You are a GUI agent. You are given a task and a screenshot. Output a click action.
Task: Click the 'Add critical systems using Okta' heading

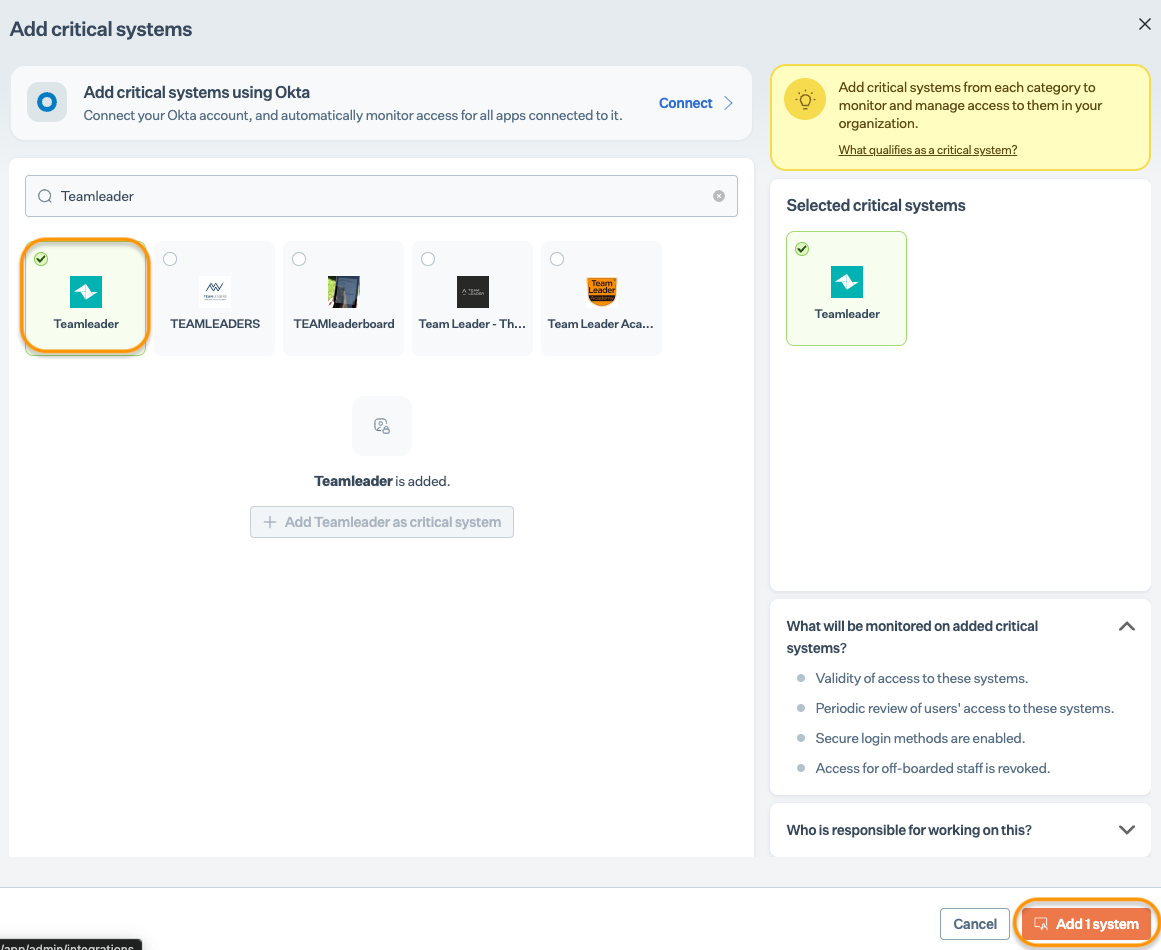tap(196, 93)
